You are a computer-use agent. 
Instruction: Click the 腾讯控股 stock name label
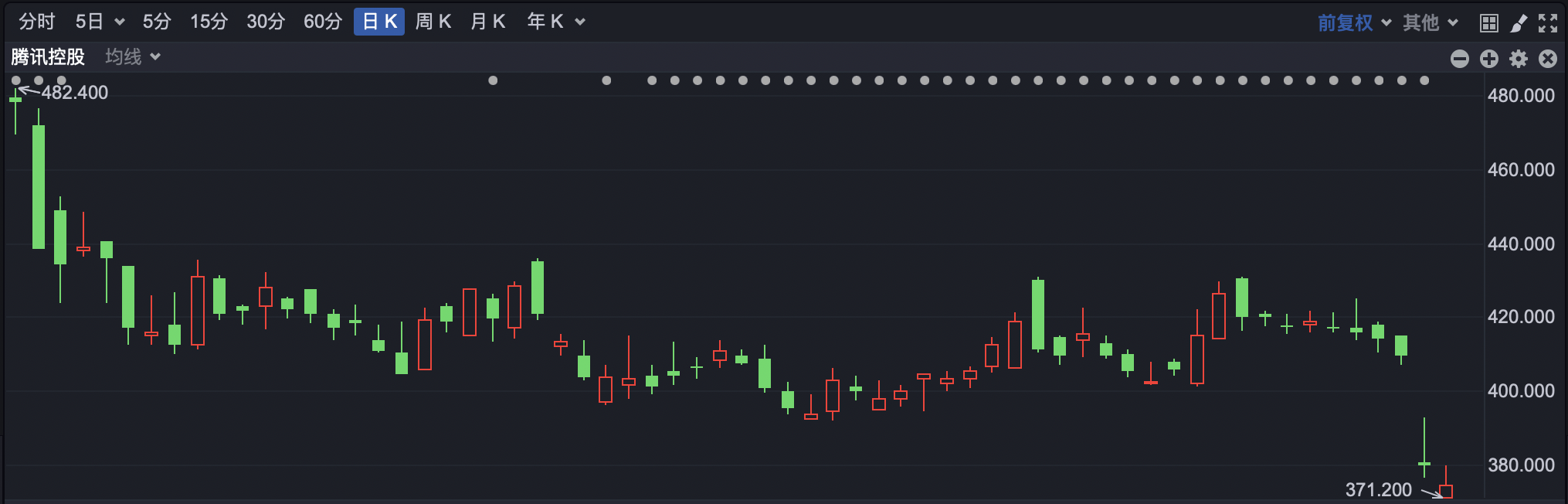pos(48,57)
